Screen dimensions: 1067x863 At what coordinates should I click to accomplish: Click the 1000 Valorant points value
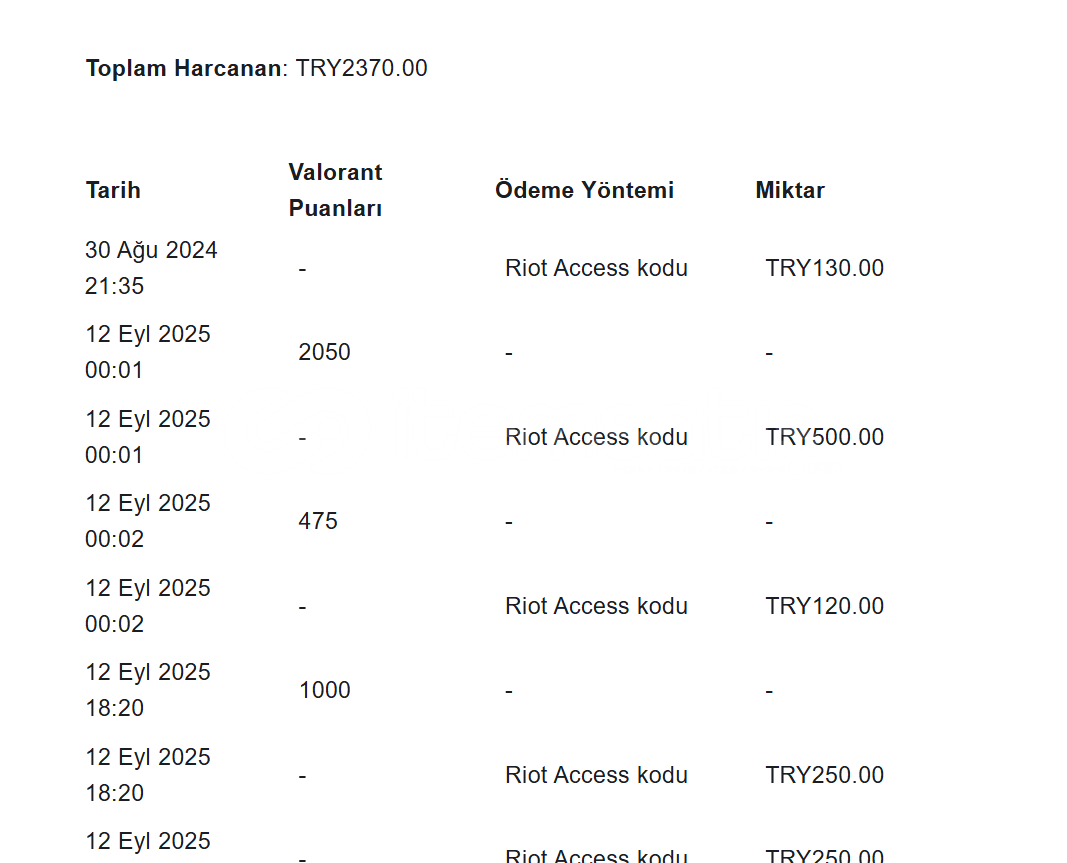click(325, 690)
